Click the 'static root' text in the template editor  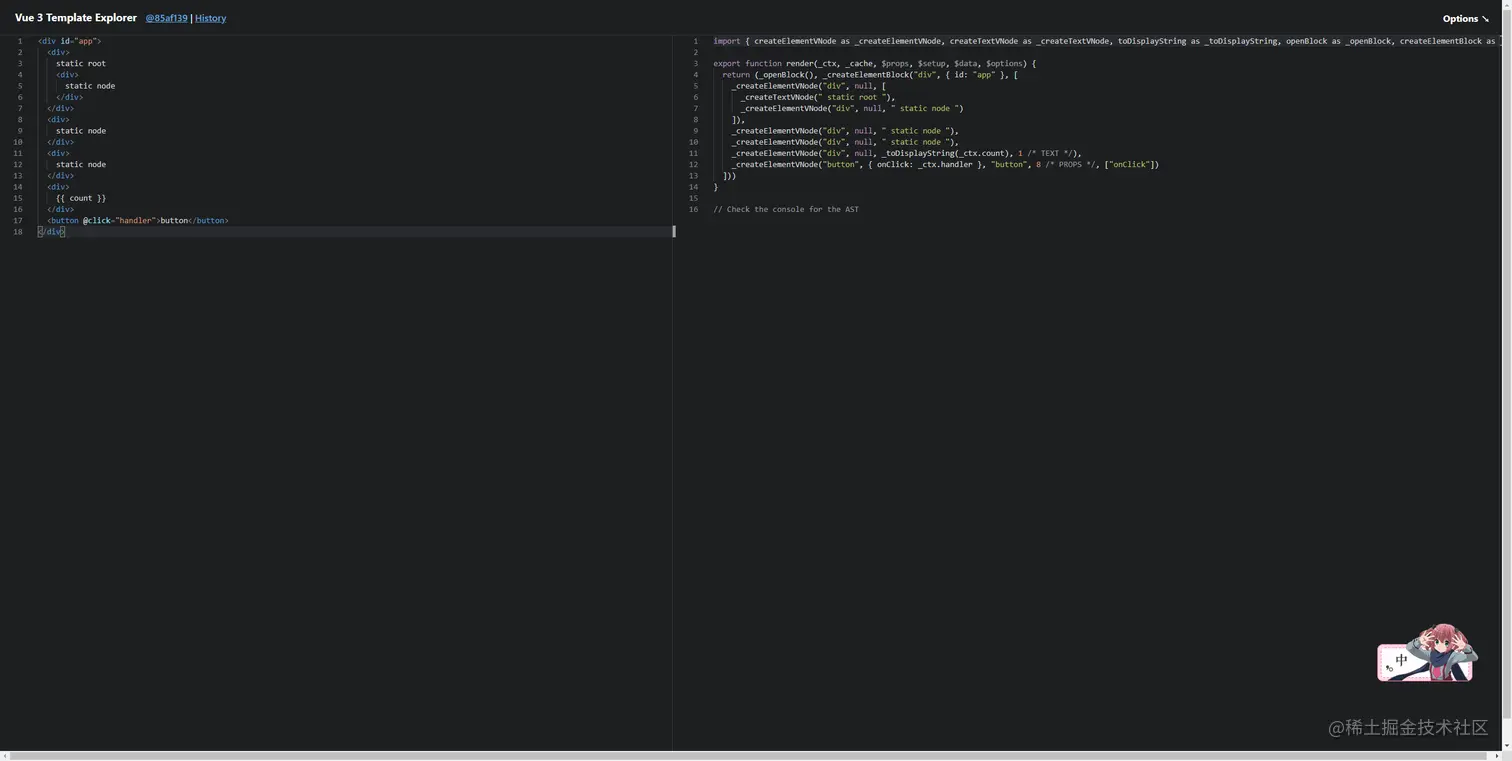pyautogui.click(x=81, y=63)
